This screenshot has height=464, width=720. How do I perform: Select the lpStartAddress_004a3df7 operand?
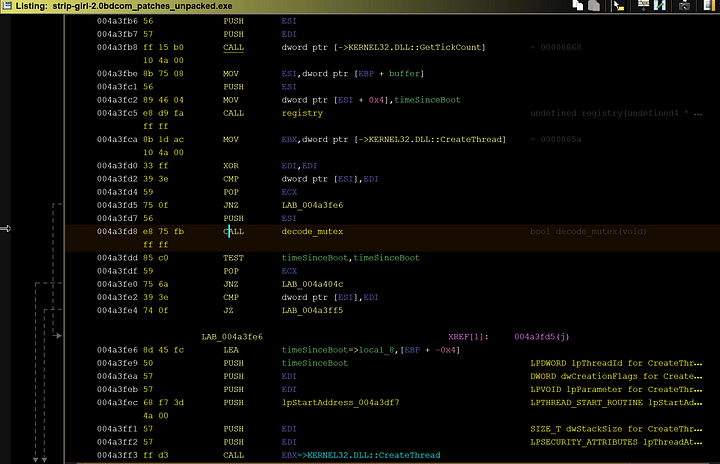coord(340,403)
